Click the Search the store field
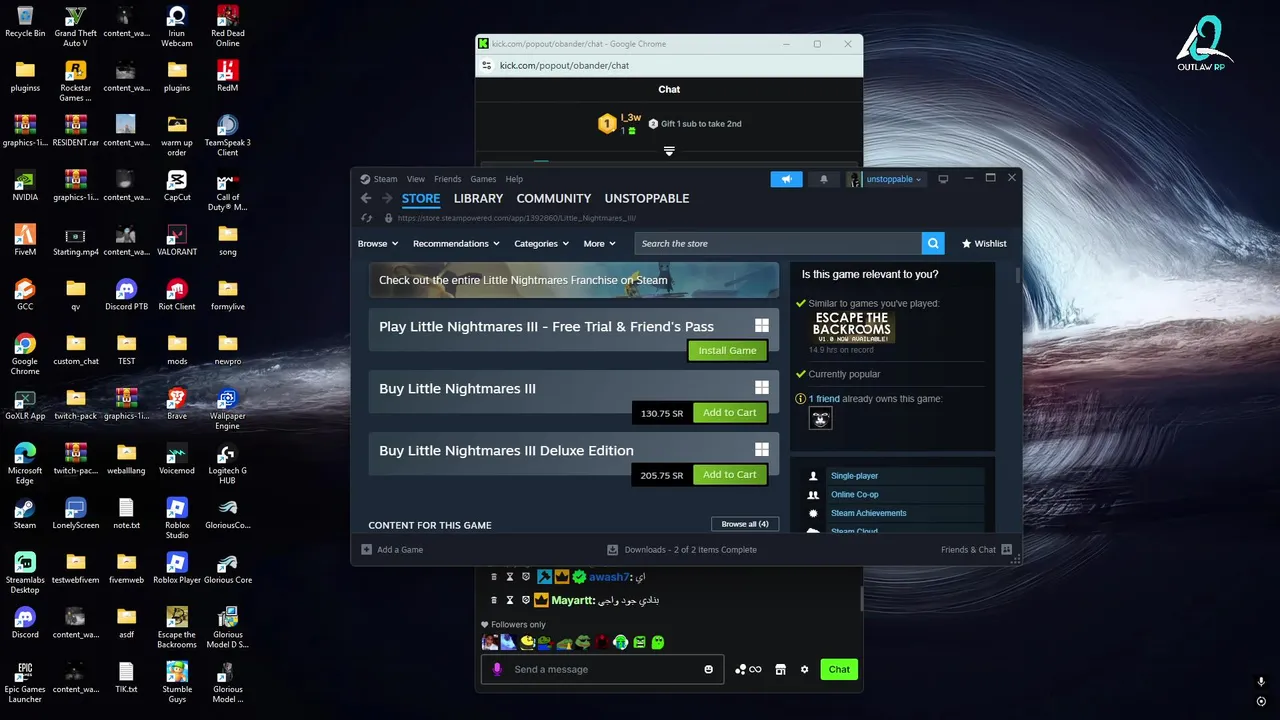This screenshot has width=1280, height=720. 778,243
